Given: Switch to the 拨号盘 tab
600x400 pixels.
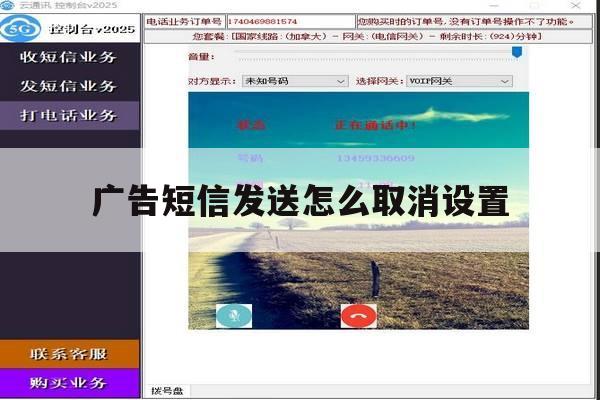Looking at the screenshot, I should tap(167, 391).
